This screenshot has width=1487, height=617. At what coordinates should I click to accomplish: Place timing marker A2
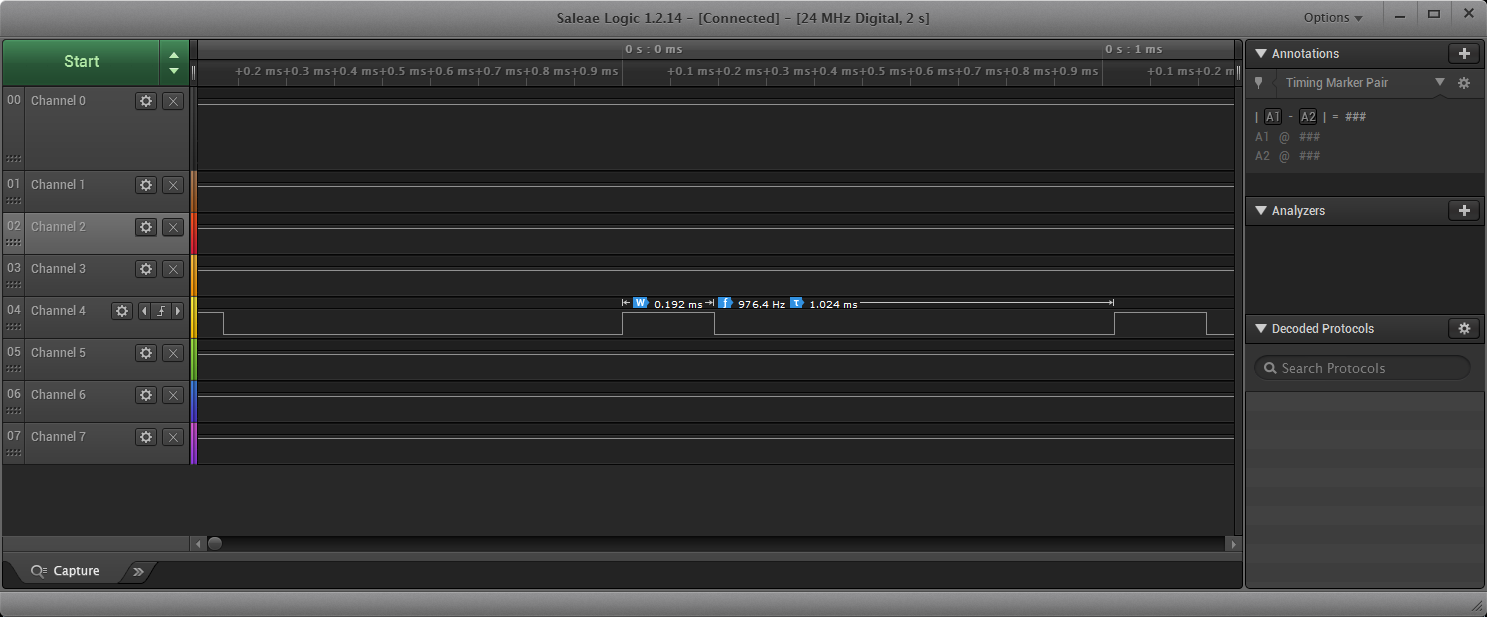tap(1308, 117)
